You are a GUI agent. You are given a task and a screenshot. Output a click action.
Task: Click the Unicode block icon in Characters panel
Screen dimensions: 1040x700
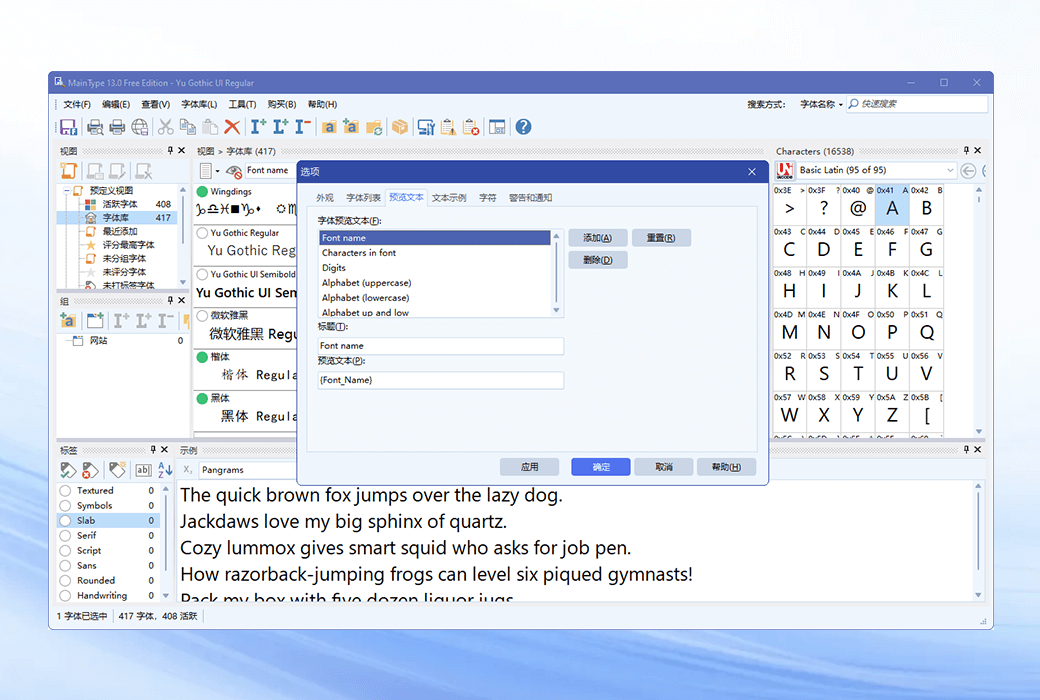click(785, 171)
